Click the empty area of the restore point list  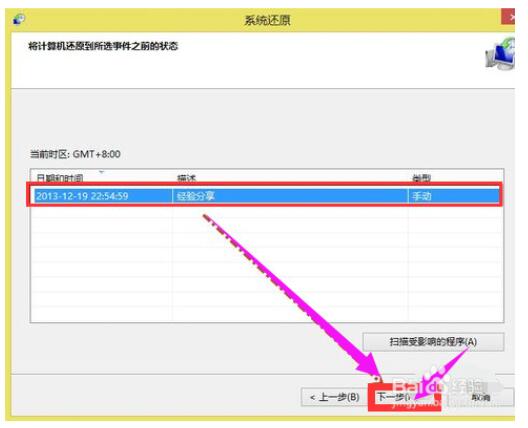pos(267,263)
